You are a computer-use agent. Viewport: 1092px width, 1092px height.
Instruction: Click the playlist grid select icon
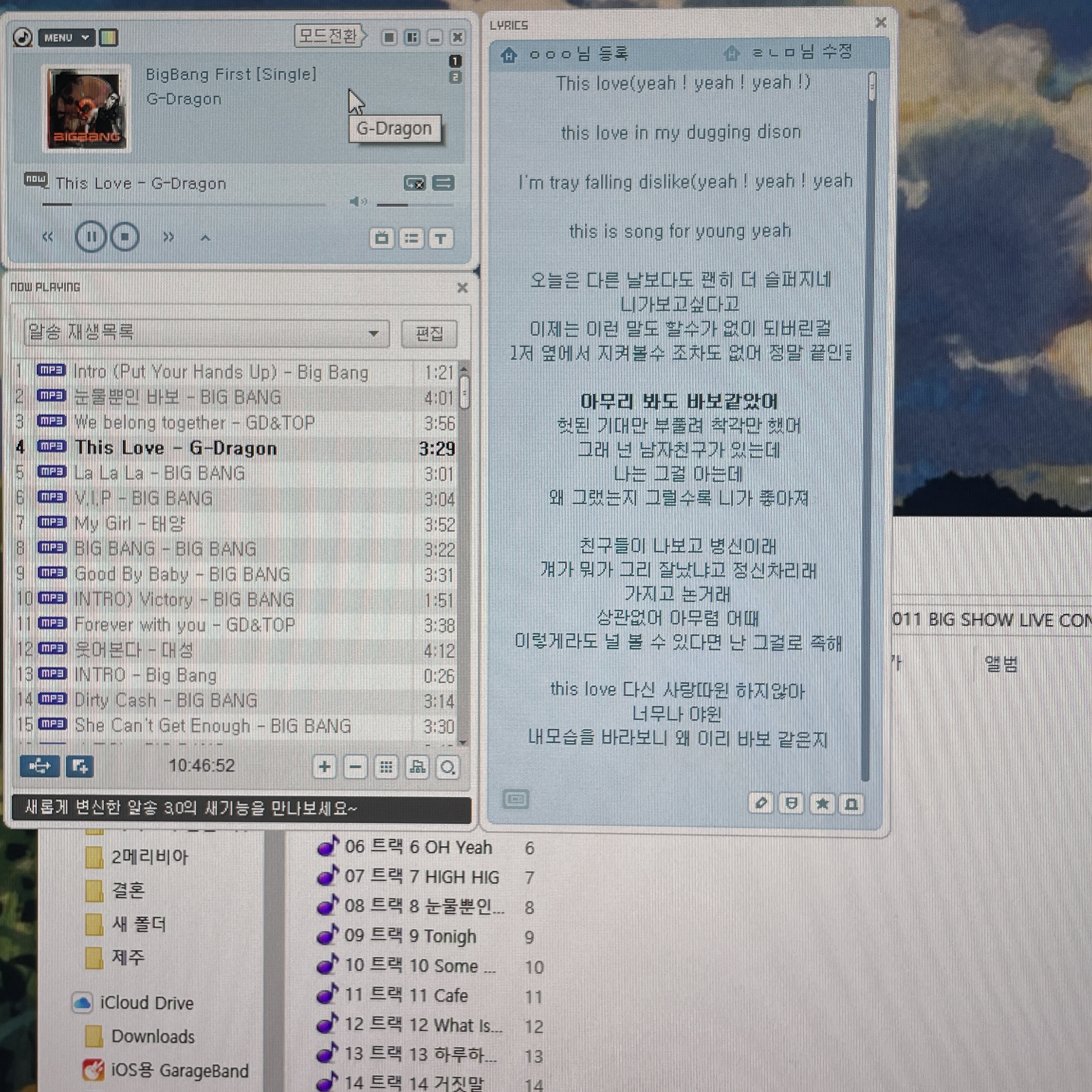[x=386, y=767]
